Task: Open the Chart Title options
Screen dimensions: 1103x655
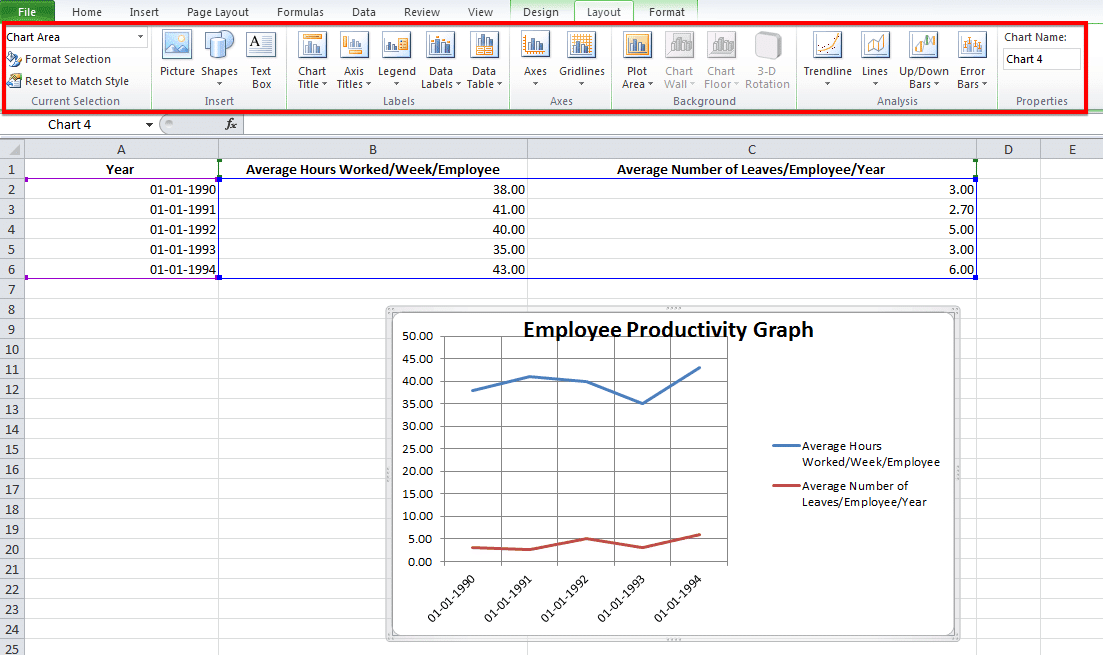Action: pos(312,61)
